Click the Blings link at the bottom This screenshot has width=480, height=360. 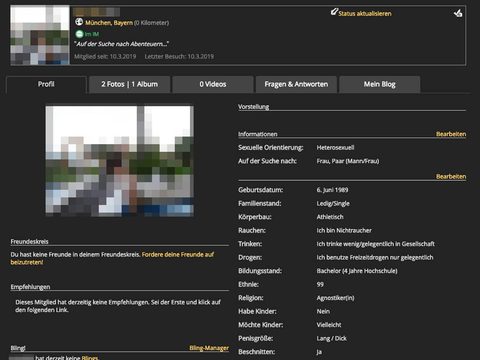[x=90, y=358]
